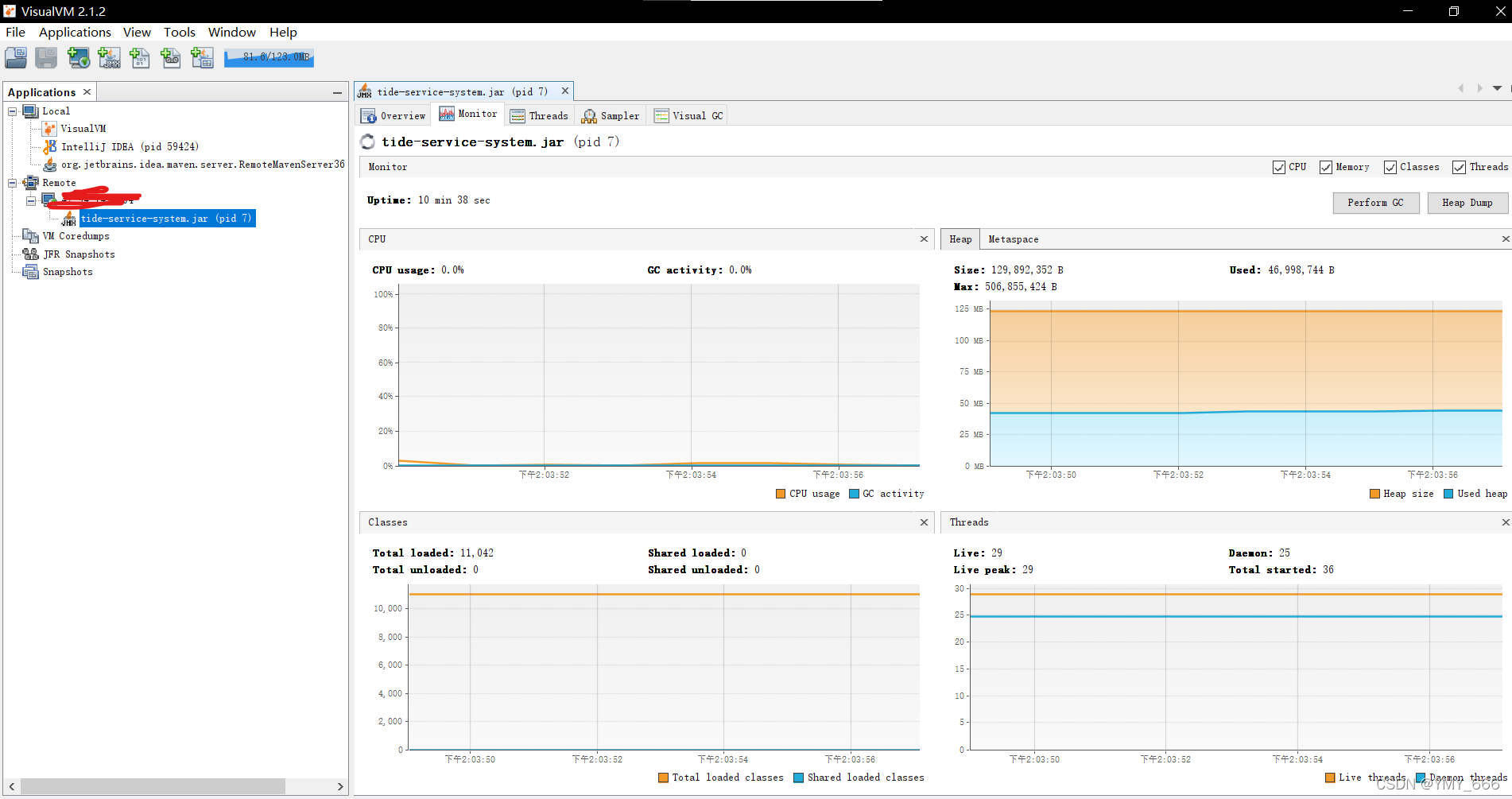
Task: Click the scroll left arrow in Applications panel
Action: (x=12, y=786)
